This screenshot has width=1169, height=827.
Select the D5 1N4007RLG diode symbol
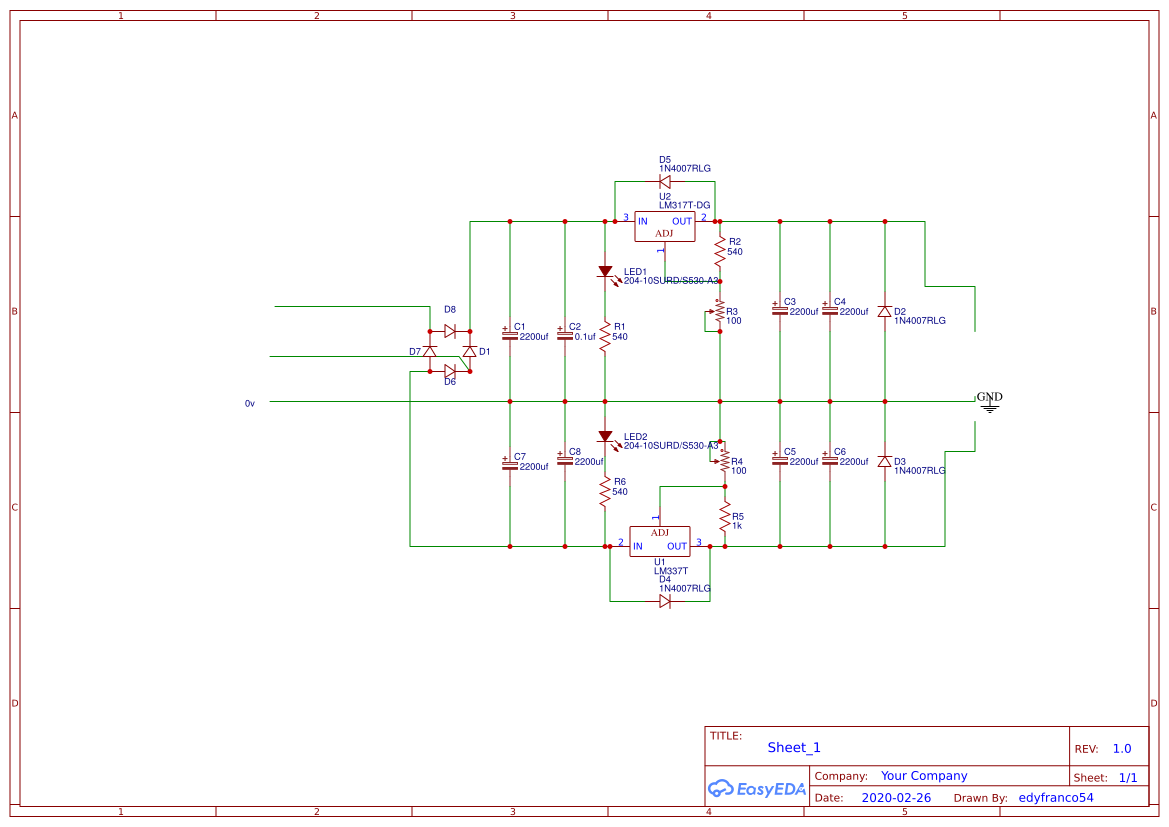tap(663, 181)
